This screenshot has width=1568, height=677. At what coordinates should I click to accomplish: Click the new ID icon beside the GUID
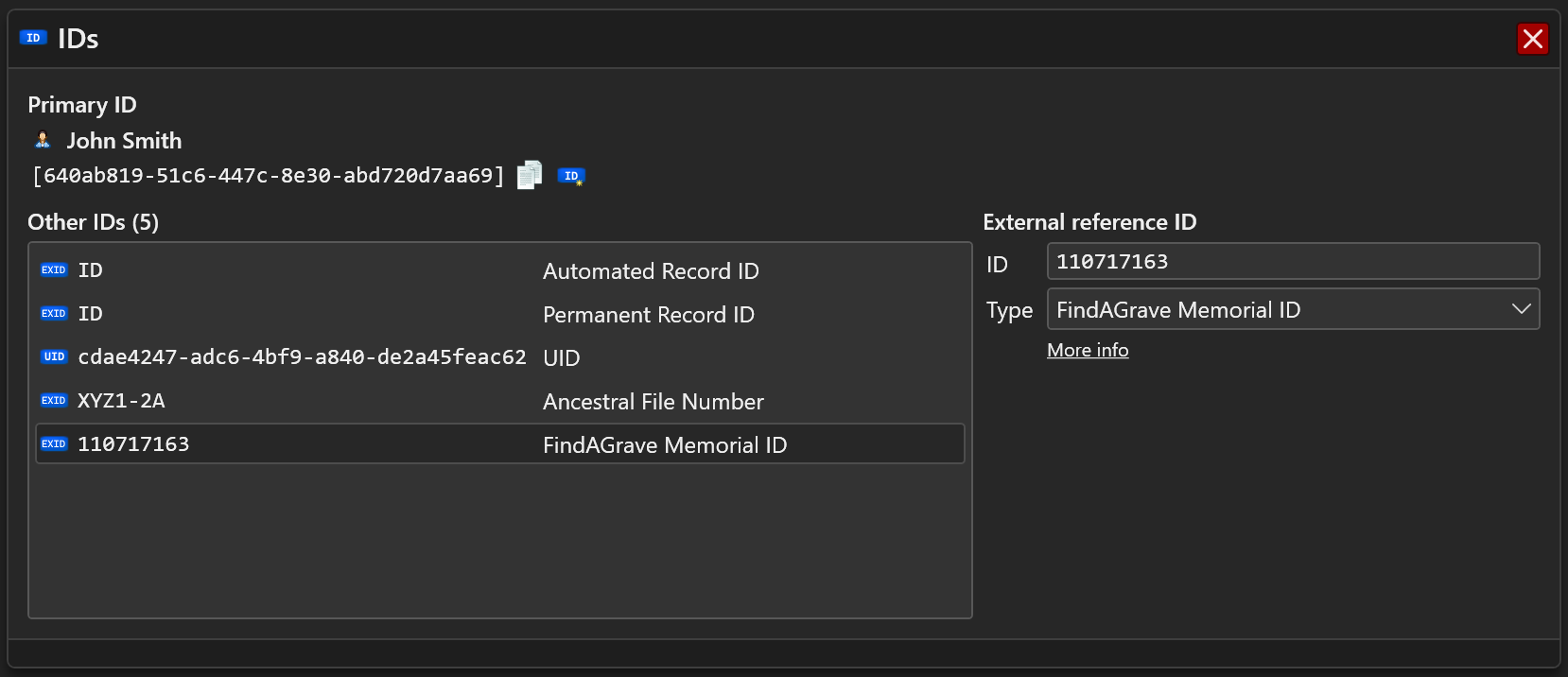click(571, 176)
